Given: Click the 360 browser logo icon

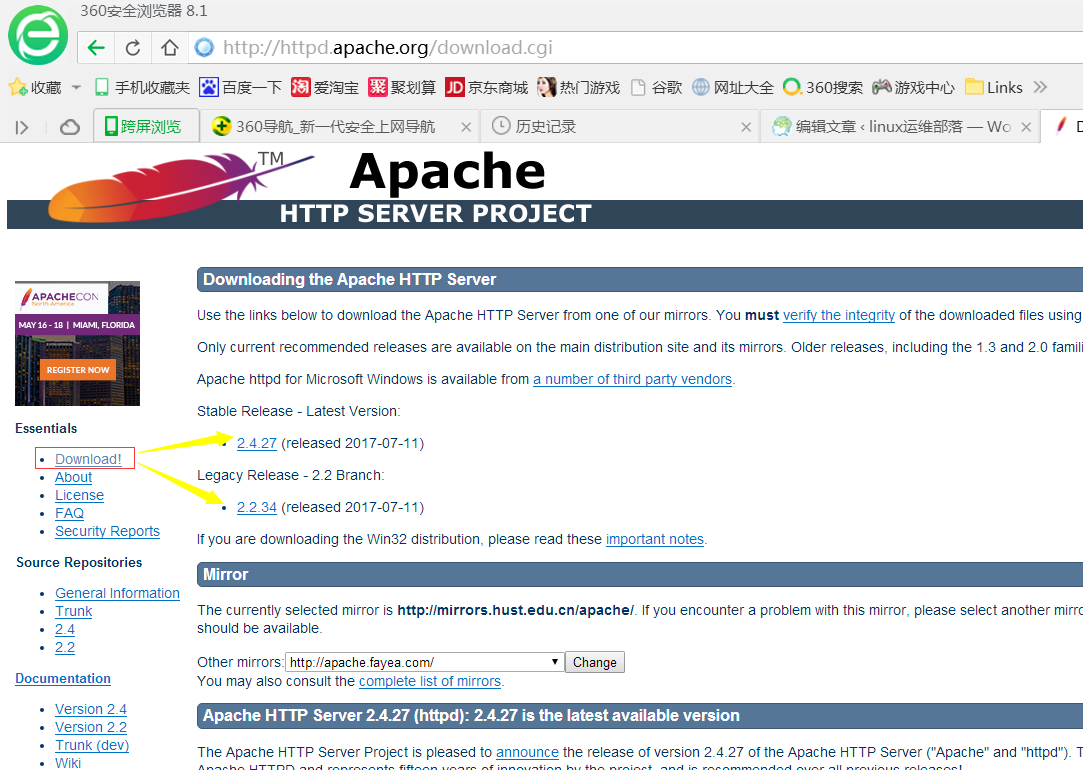Looking at the screenshot, I should [x=38, y=35].
